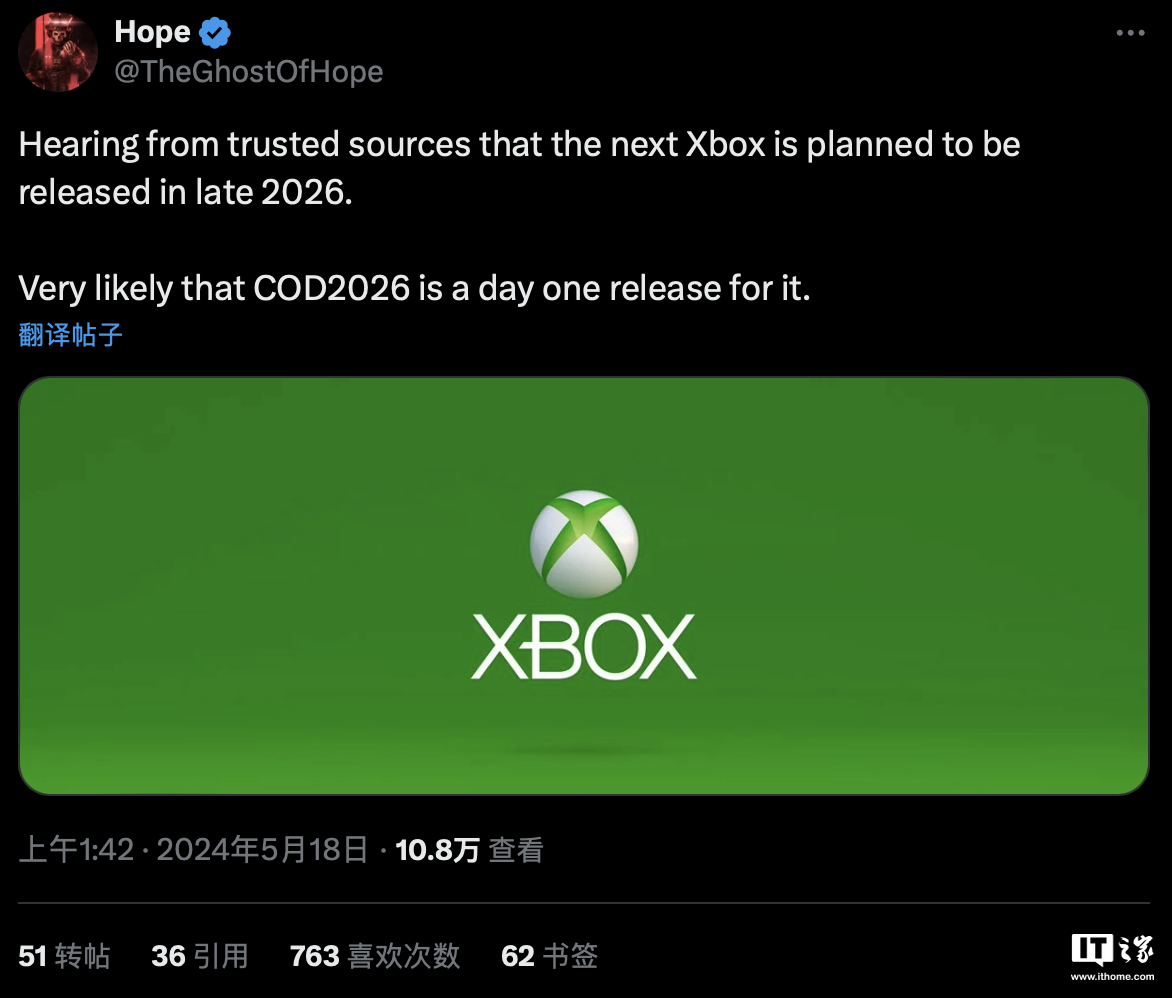Open the three-dot more options menu
The image size is (1172, 998).
pos(1130,33)
